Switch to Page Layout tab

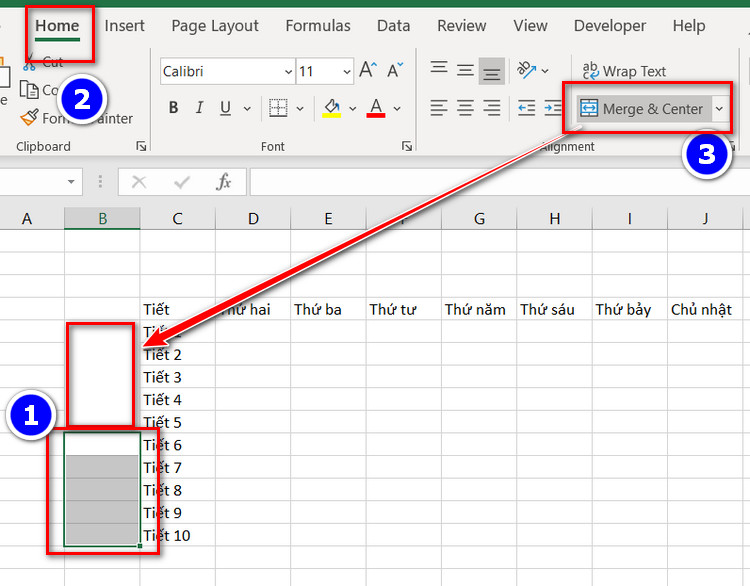coord(215,25)
